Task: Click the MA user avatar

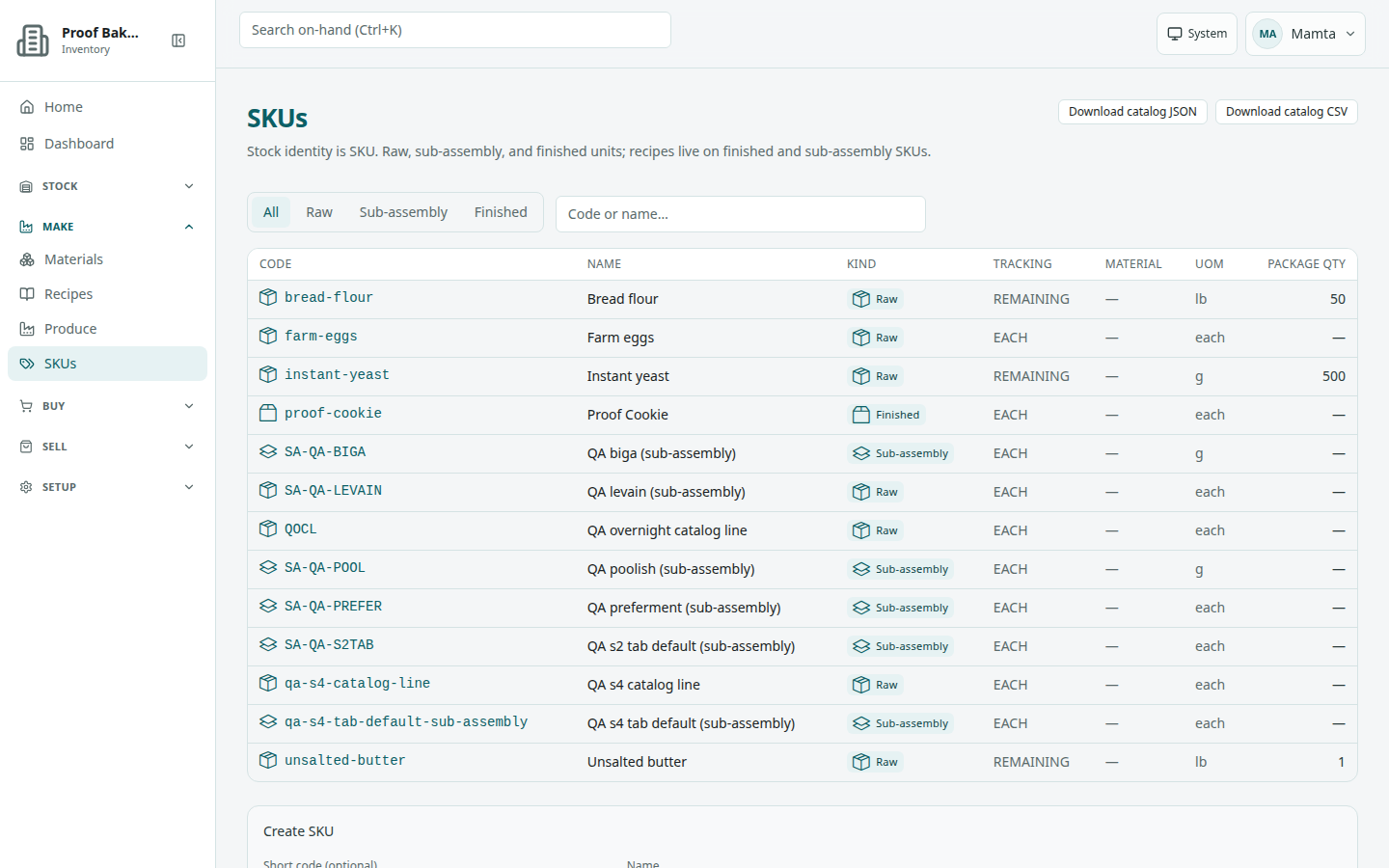Action: (1267, 34)
